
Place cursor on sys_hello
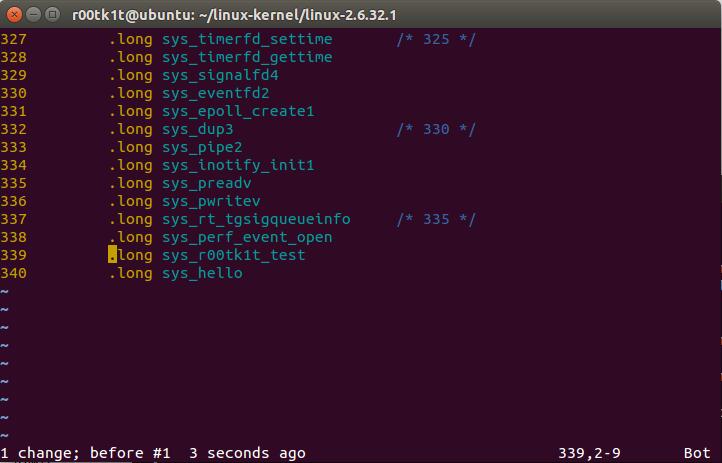pyautogui.click(x=202, y=273)
